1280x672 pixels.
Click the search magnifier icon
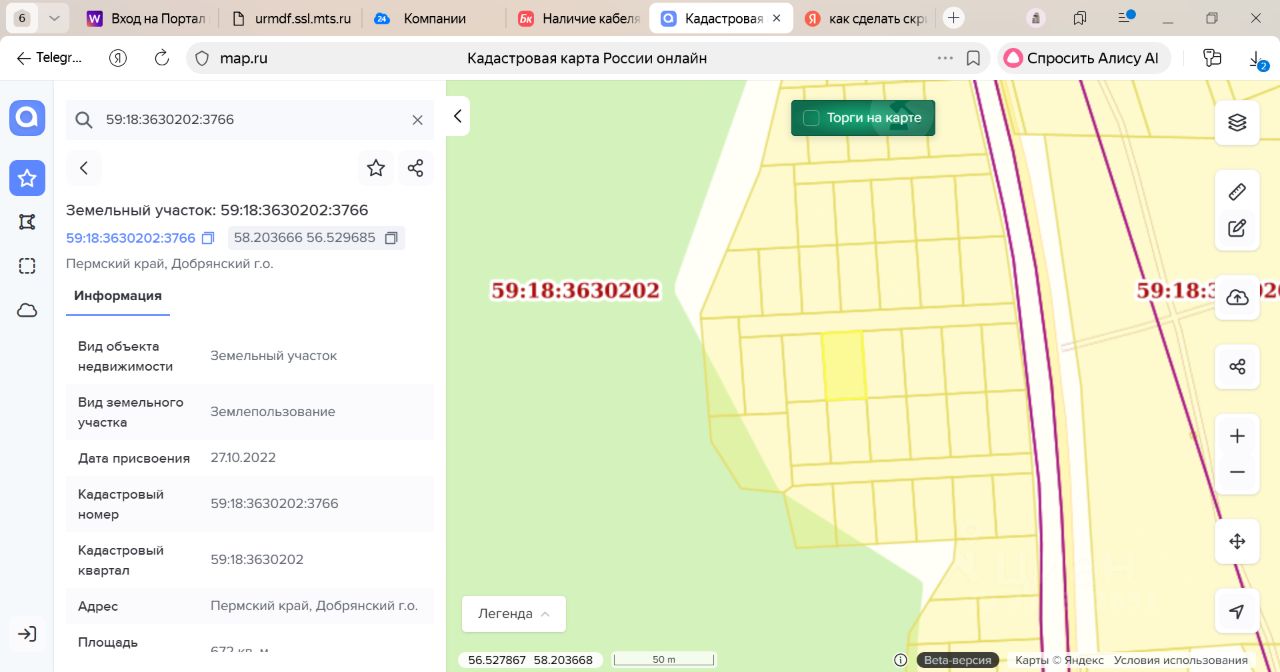[x=84, y=120]
